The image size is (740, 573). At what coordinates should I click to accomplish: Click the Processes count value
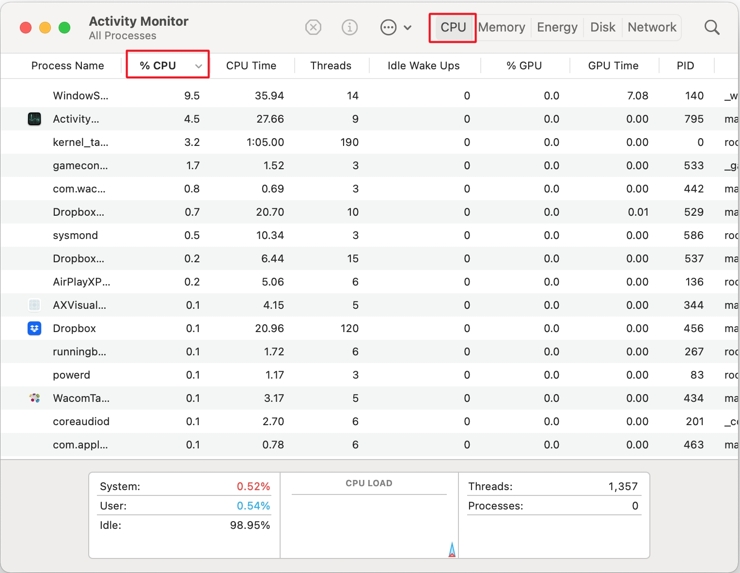635,506
